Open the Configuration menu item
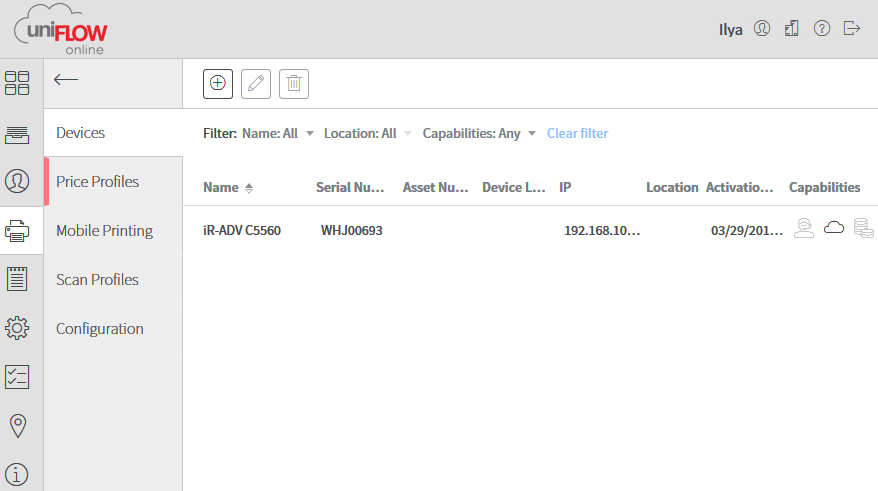Screen dimensions: 878x491 [113, 329]
